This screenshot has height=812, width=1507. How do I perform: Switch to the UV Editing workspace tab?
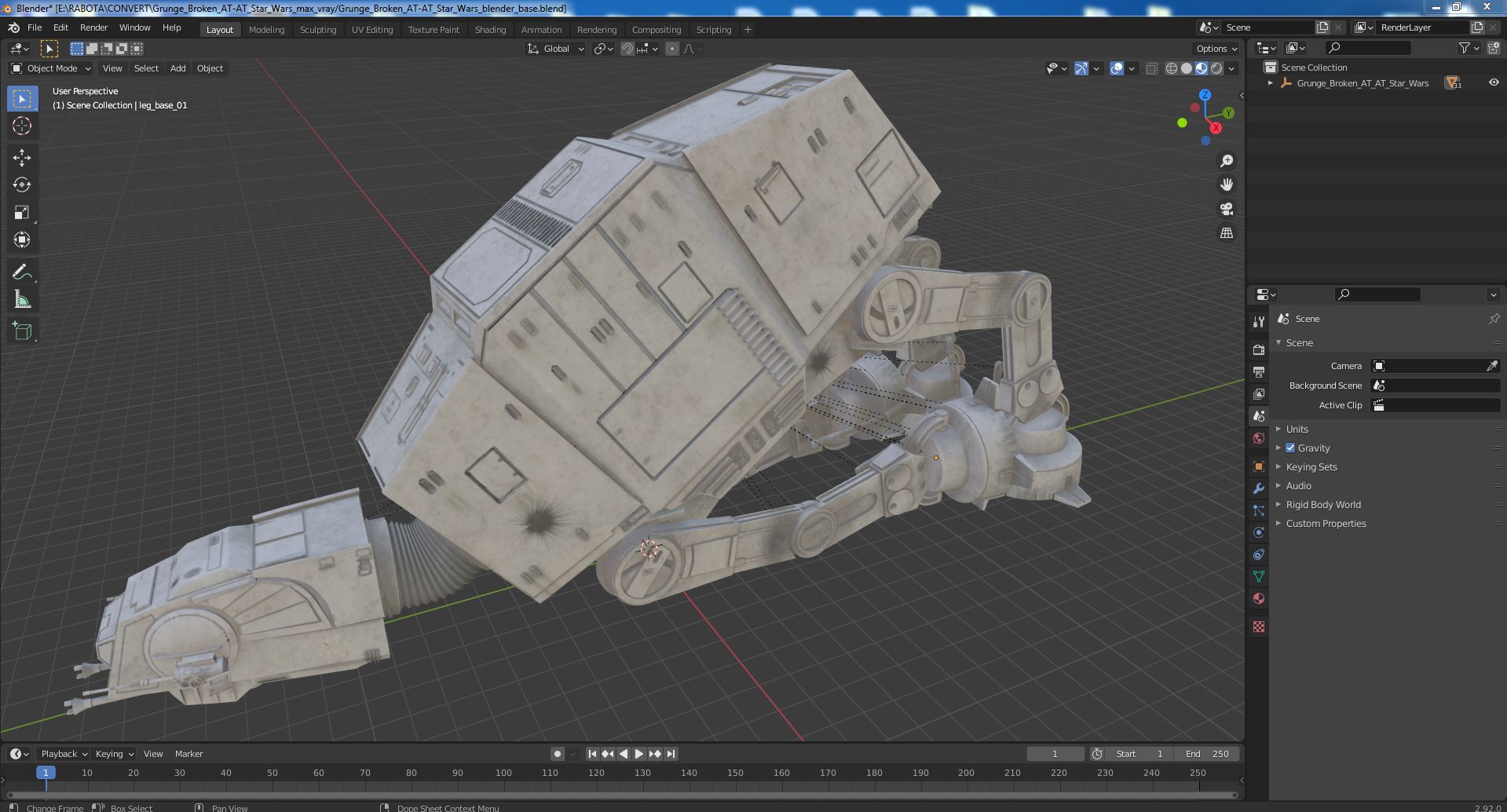[372, 30]
